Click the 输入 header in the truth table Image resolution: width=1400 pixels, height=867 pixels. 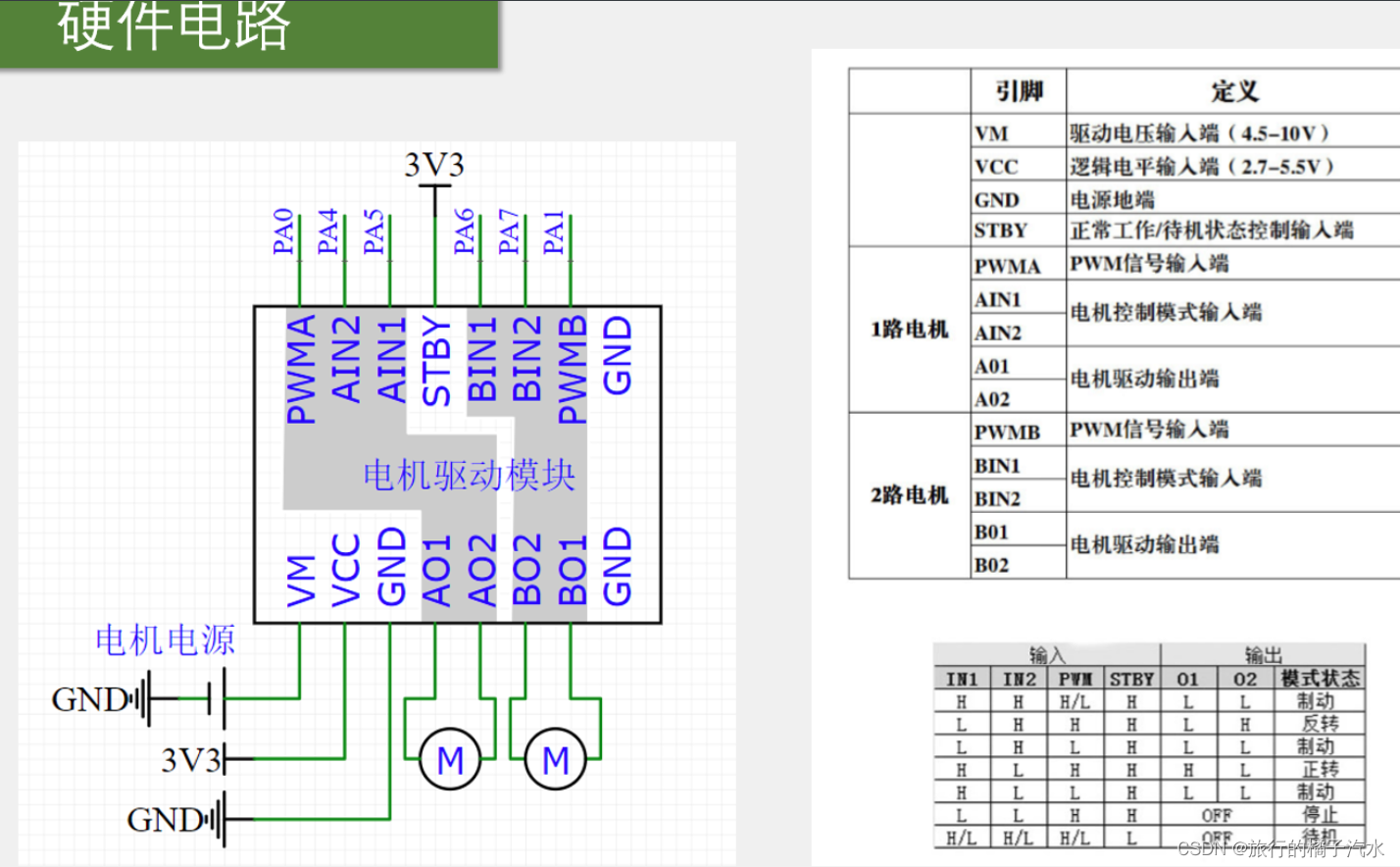[1047, 654]
